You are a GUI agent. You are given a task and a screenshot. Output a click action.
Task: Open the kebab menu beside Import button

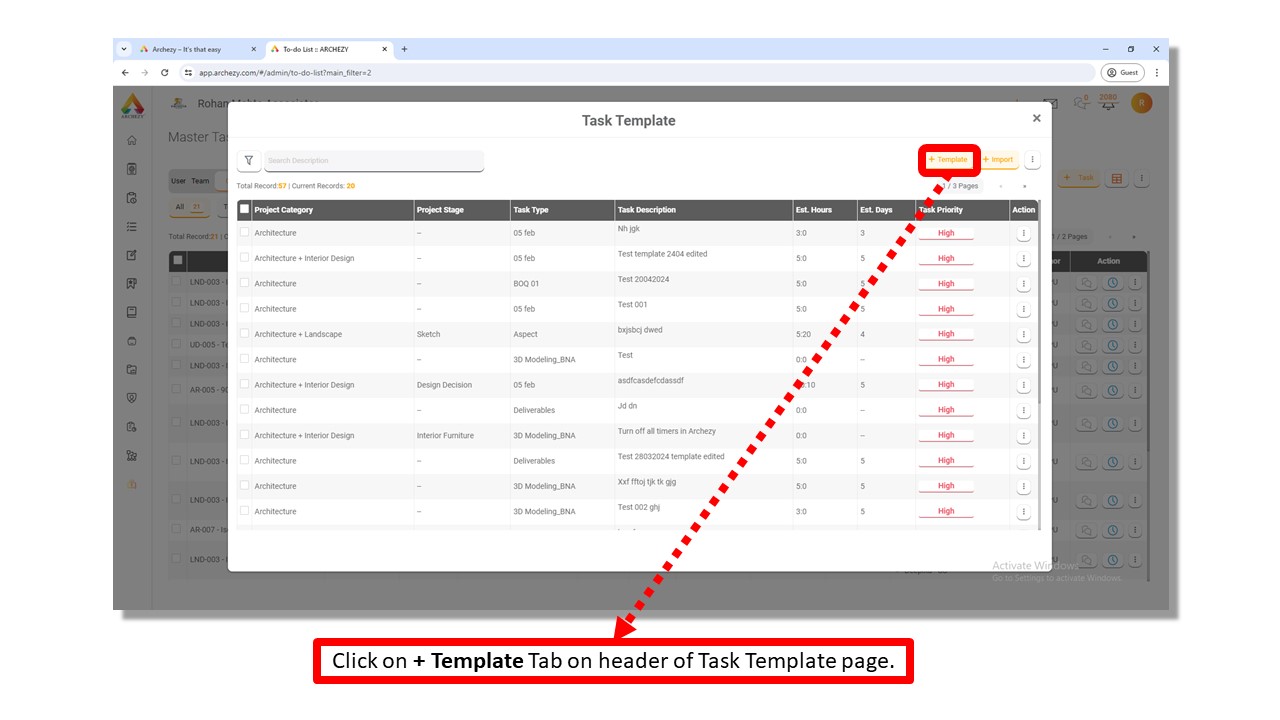point(1033,160)
